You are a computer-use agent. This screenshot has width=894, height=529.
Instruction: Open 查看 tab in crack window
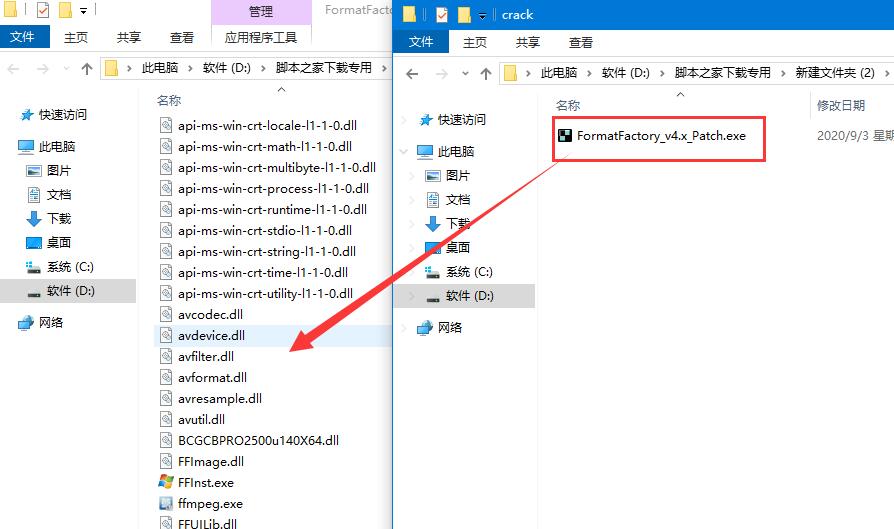pos(580,42)
